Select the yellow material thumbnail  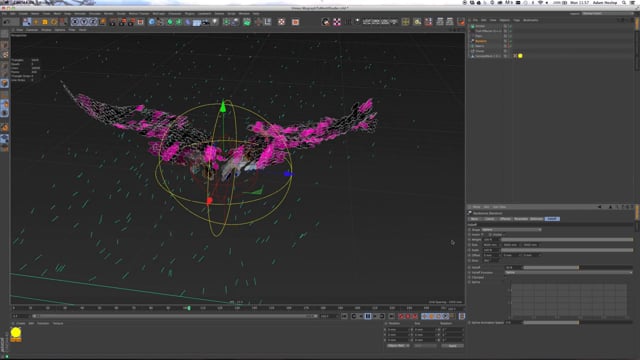click(16, 333)
